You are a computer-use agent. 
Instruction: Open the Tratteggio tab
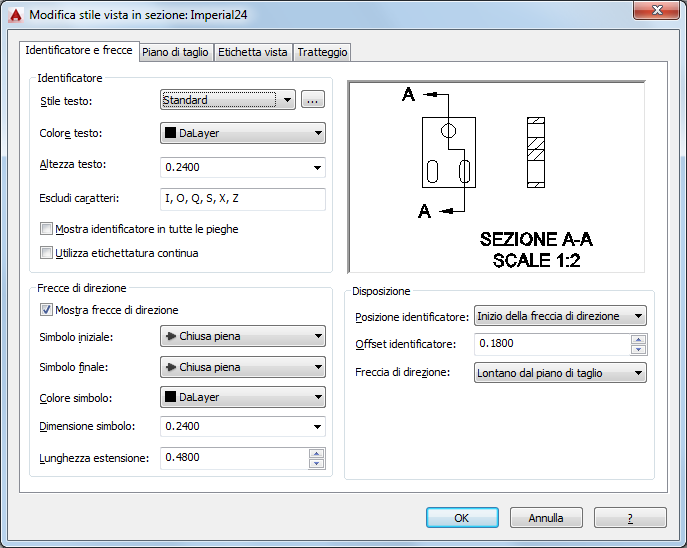[x=322, y=52]
